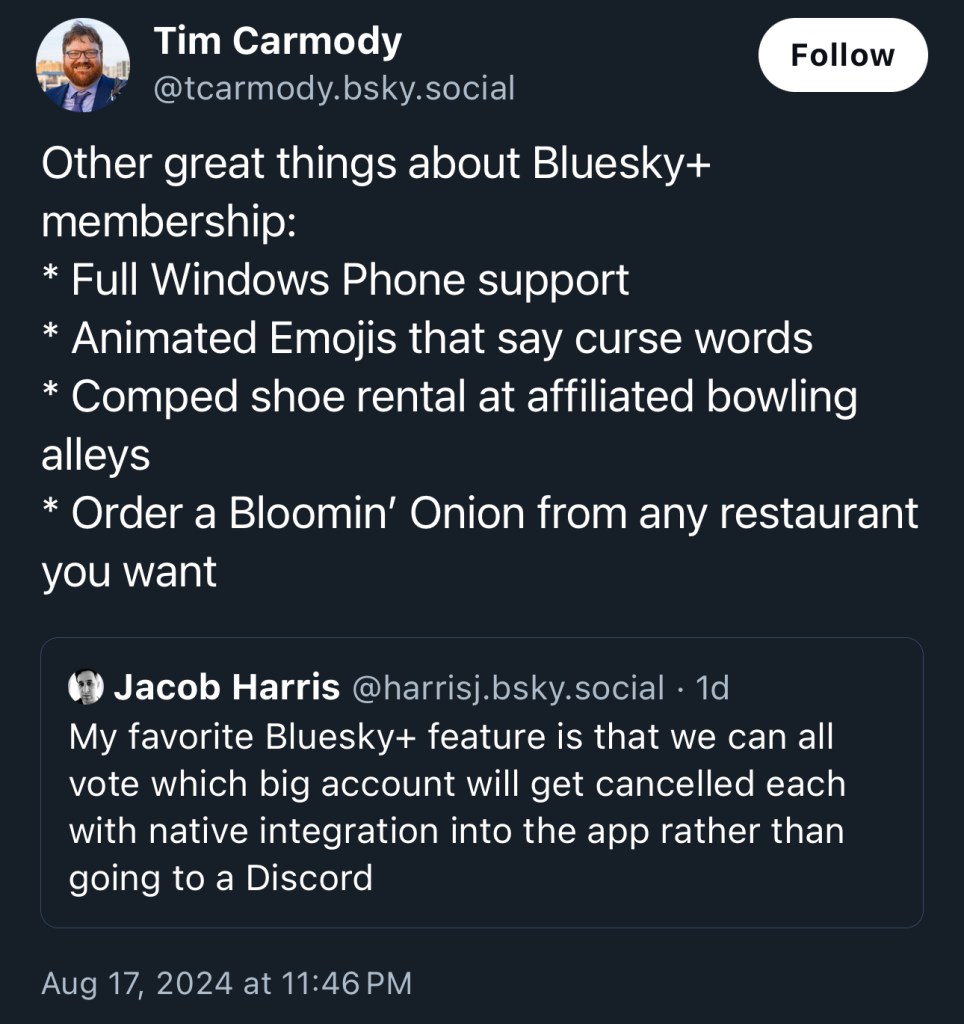Click the word 'alleys' in the post
Viewport: 964px width, 1024px height.
(96, 455)
